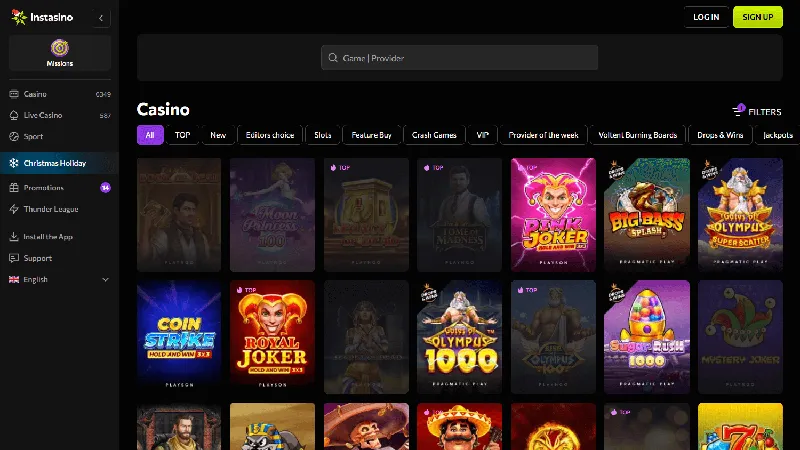Select Provider of the week tab
Image resolution: width=800 pixels, height=450 pixels.
[543, 135]
